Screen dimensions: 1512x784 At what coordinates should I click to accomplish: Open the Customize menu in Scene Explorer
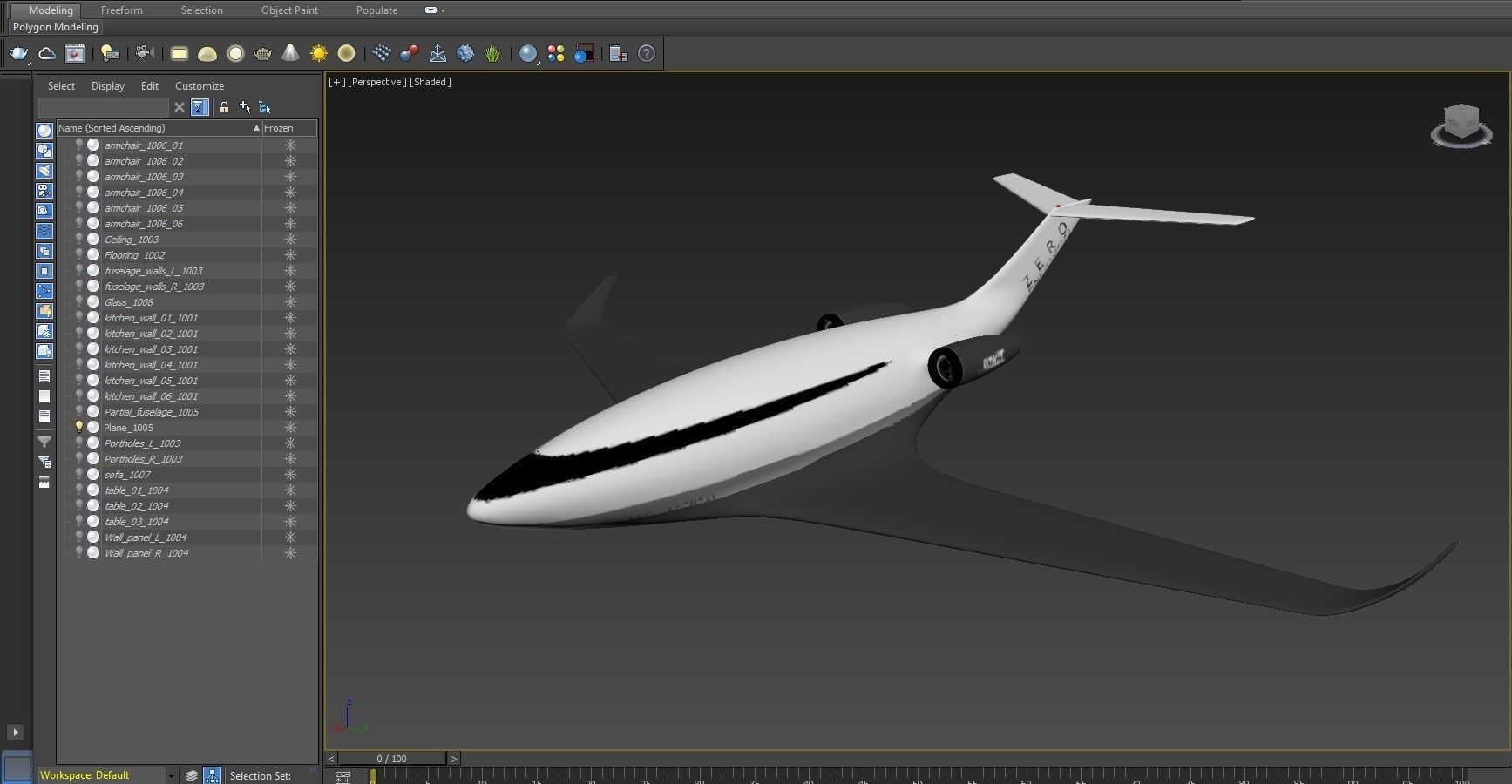pos(200,86)
